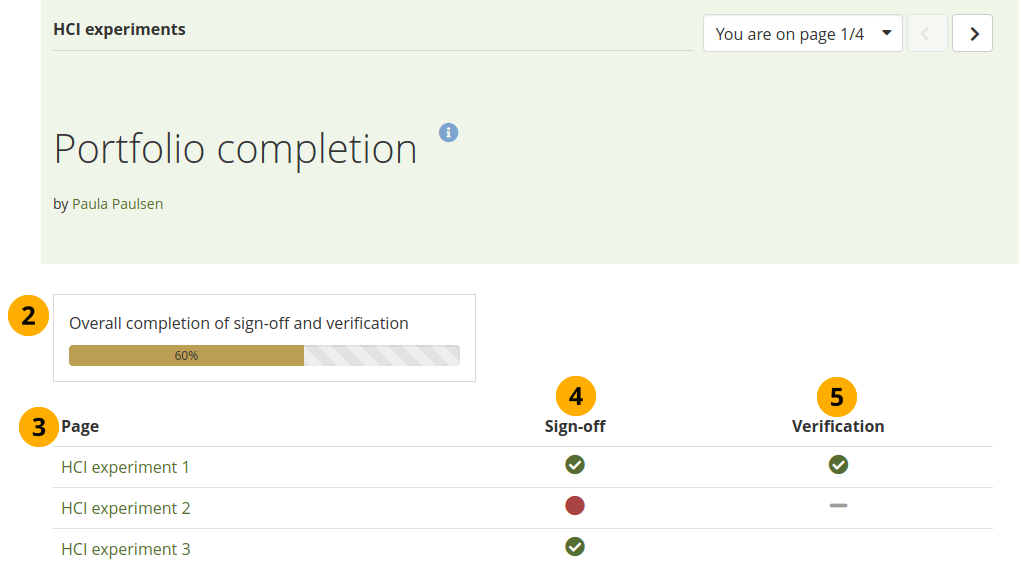Open the 'You are on page 1/4' dropdown
This screenshot has height=572, width=1019.
[x=802, y=33]
